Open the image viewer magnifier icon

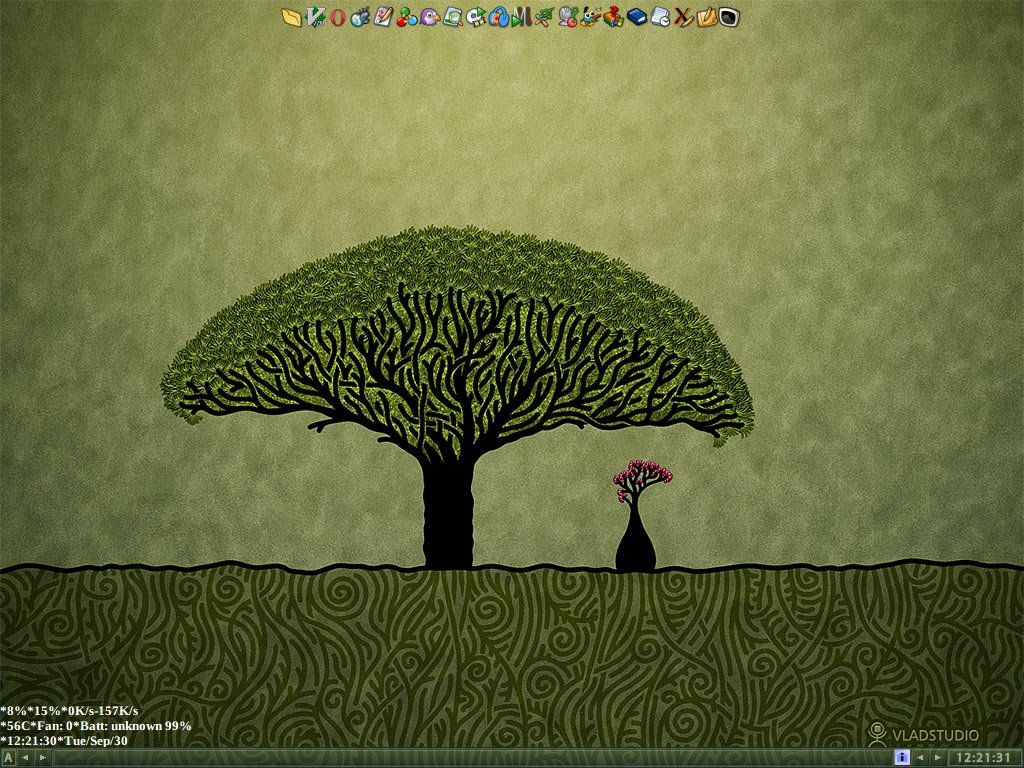coord(453,17)
